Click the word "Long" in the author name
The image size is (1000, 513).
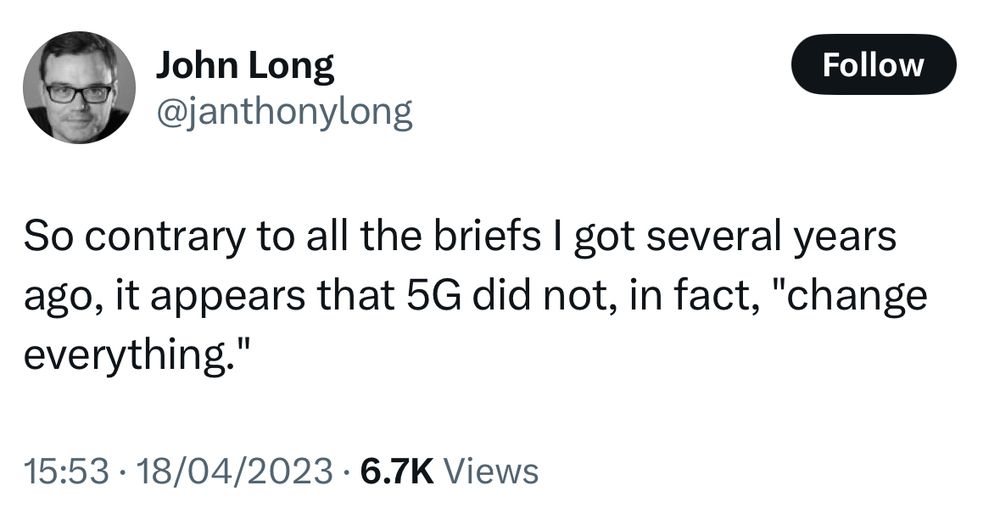(291, 66)
